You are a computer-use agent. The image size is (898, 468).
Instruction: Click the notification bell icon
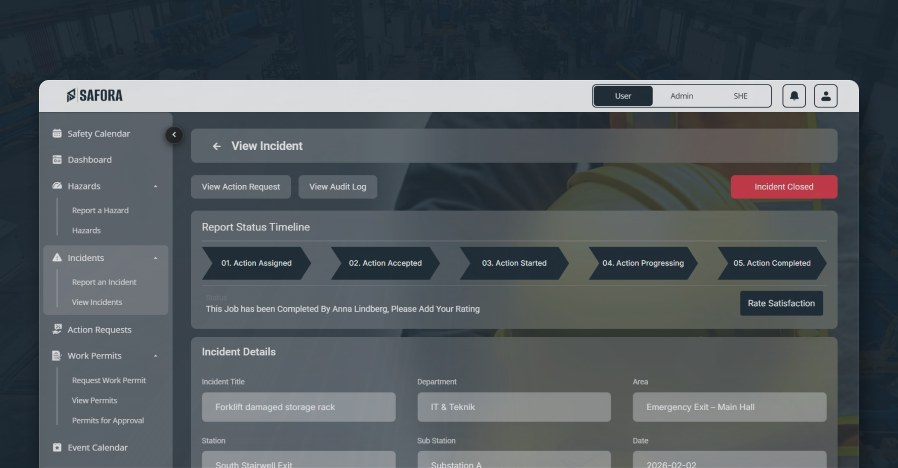(x=794, y=96)
